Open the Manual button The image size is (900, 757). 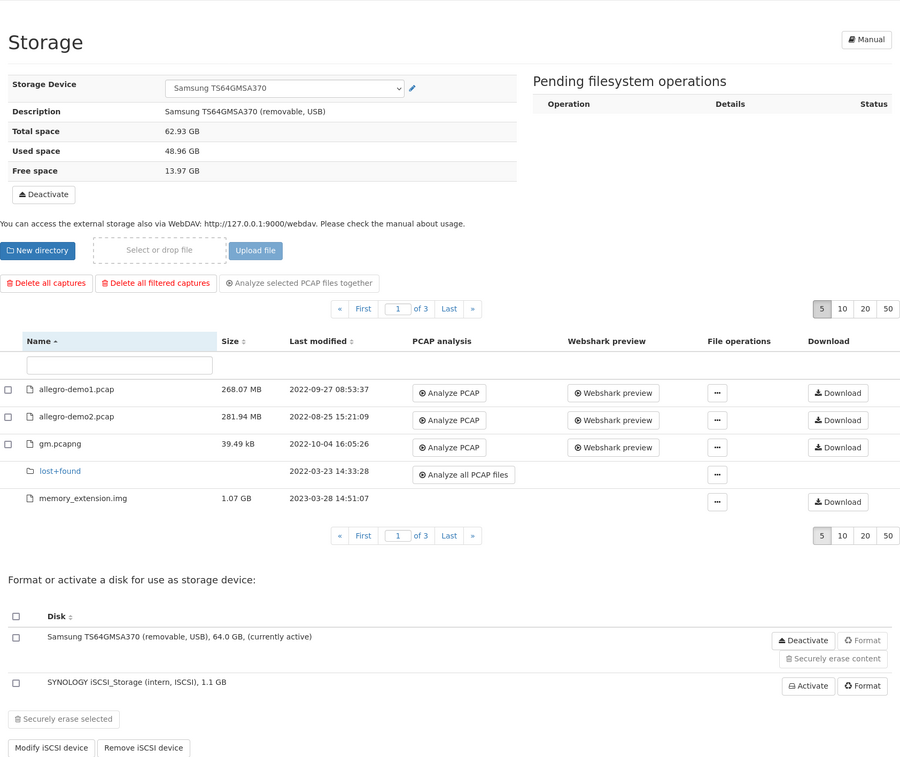(x=866, y=40)
